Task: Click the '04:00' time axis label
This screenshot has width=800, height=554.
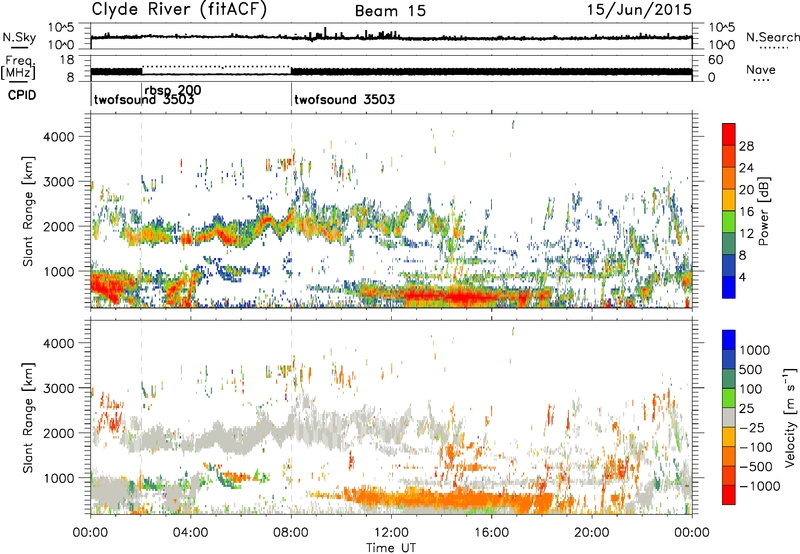Action: click(x=190, y=533)
